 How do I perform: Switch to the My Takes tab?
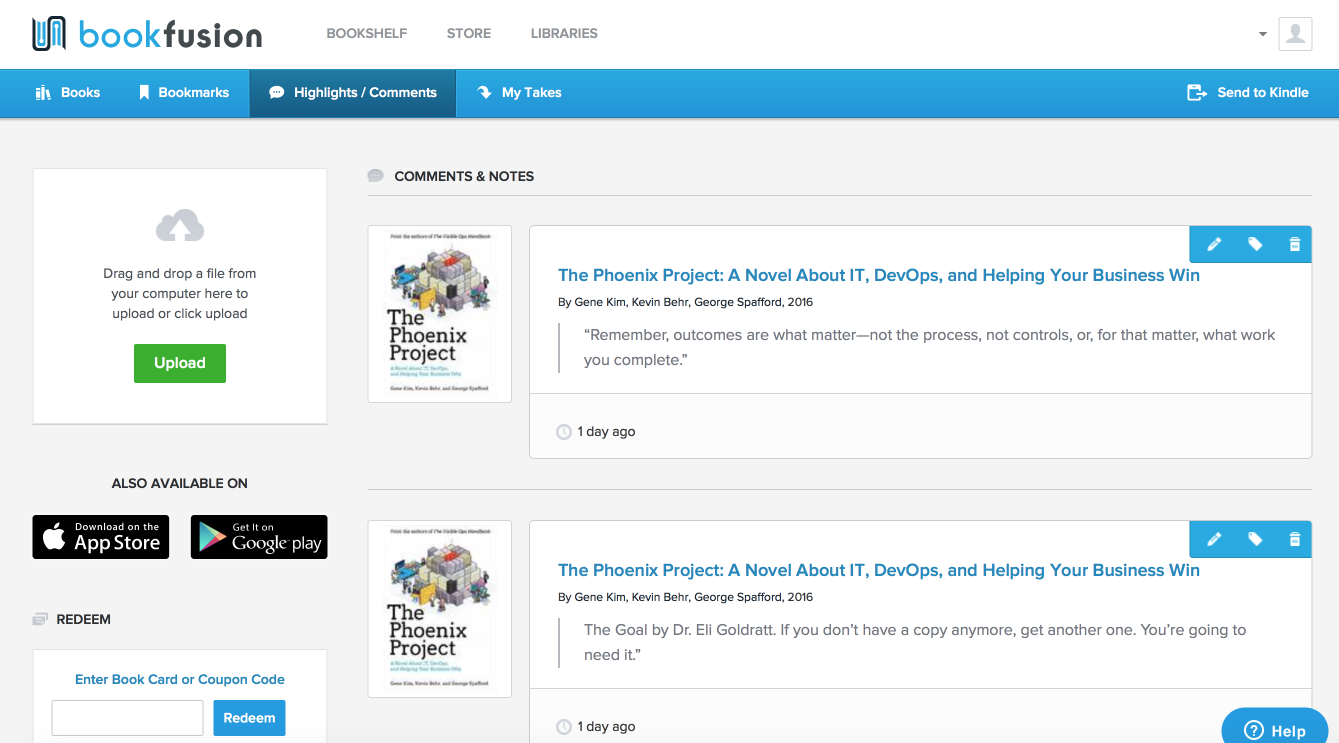(x=519, y=93)
